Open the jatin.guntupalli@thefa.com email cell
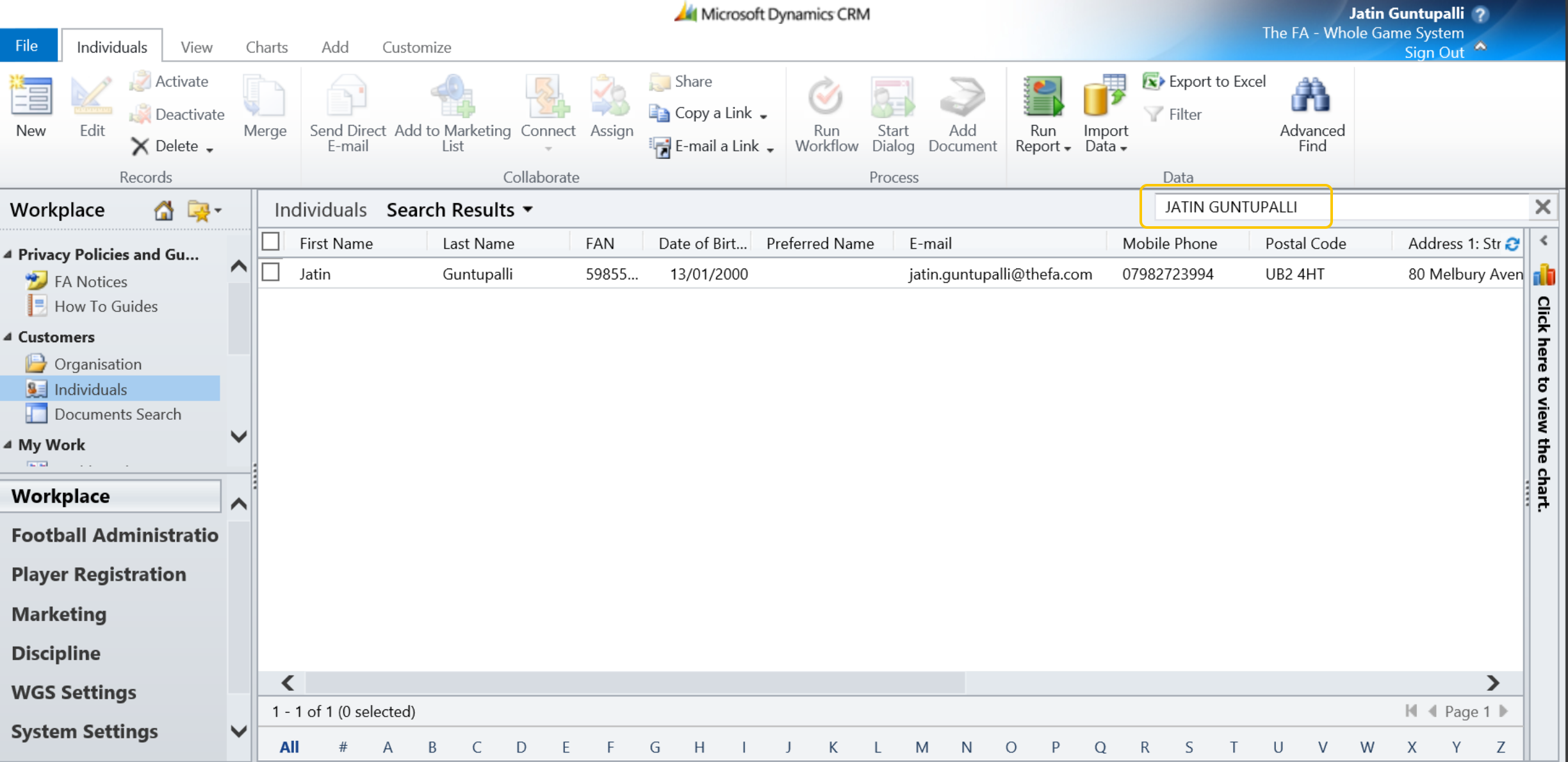The image size is (1568, 762). pos(1000,274)
